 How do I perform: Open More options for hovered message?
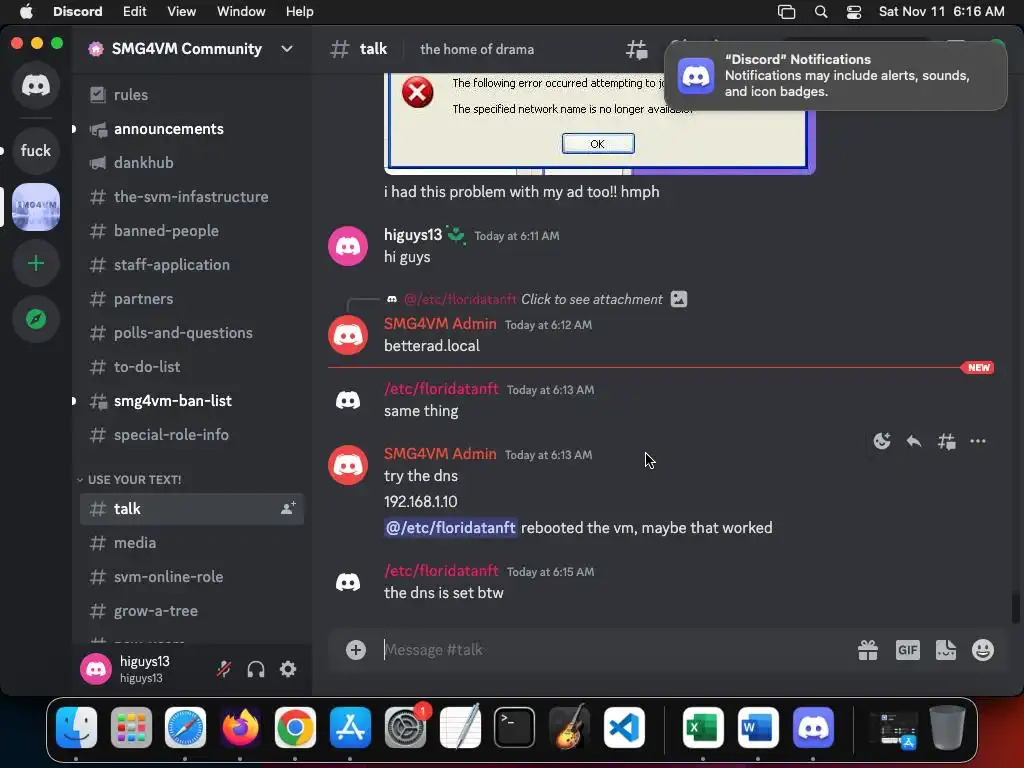click(978, 441)
